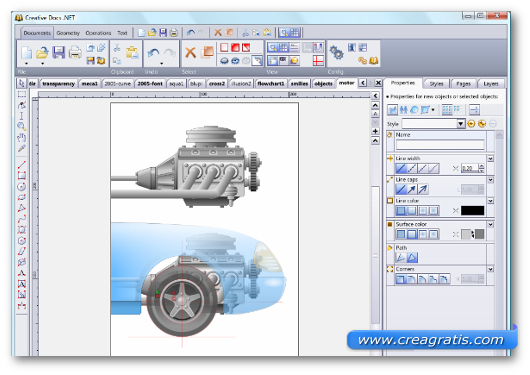530x375 pixels.
Task: Click the Name text input field
Action: coord(440,145)
